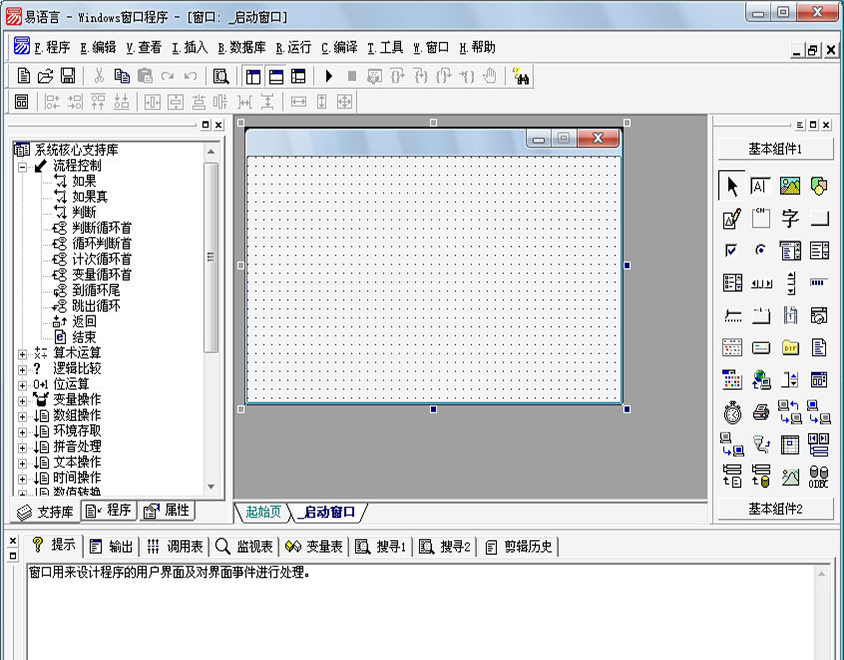Collapse the 流程控制 tree node
844x660 pixels.
point(22,167)
